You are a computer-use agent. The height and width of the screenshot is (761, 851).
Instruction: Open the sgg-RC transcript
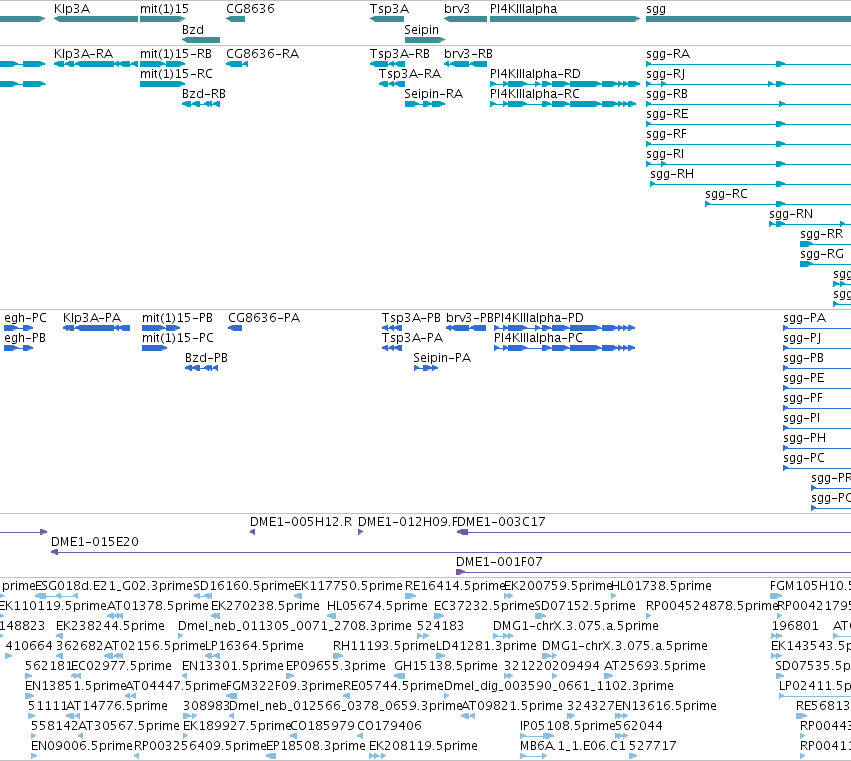726,194
